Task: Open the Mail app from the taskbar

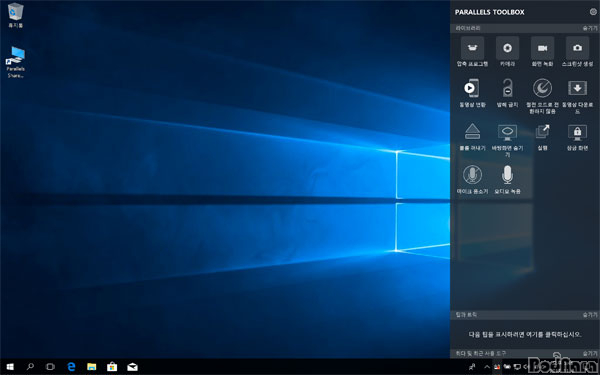Action: click(x=132, y=367)
